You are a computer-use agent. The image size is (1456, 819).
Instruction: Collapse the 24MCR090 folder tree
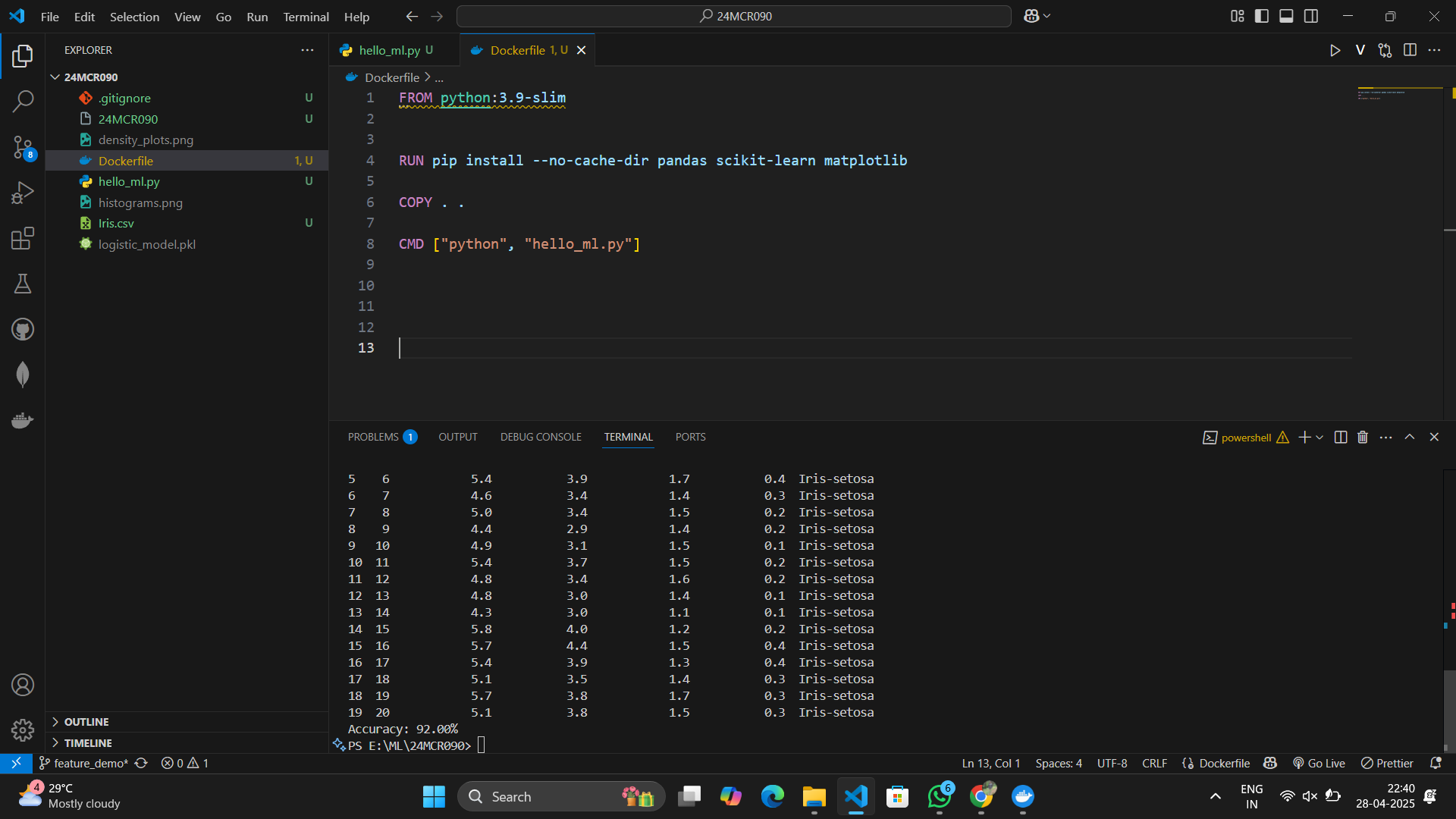click(55, 77)
